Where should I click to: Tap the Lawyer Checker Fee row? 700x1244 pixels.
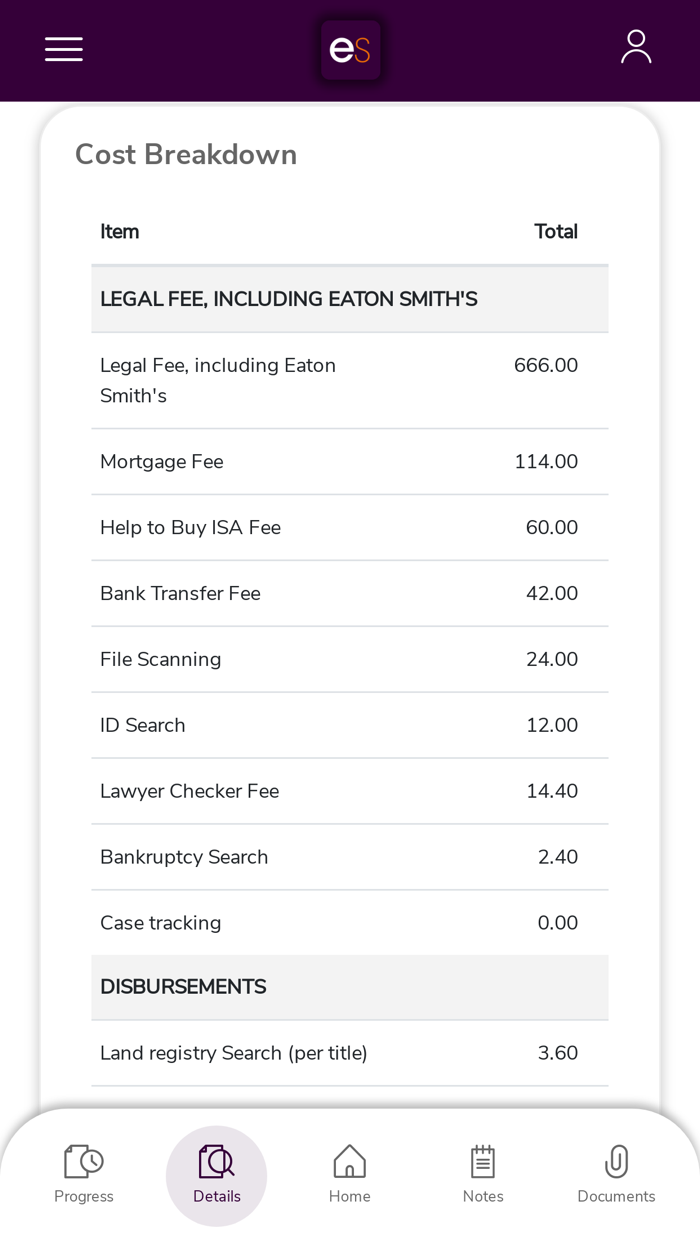(x=349, y=792)
